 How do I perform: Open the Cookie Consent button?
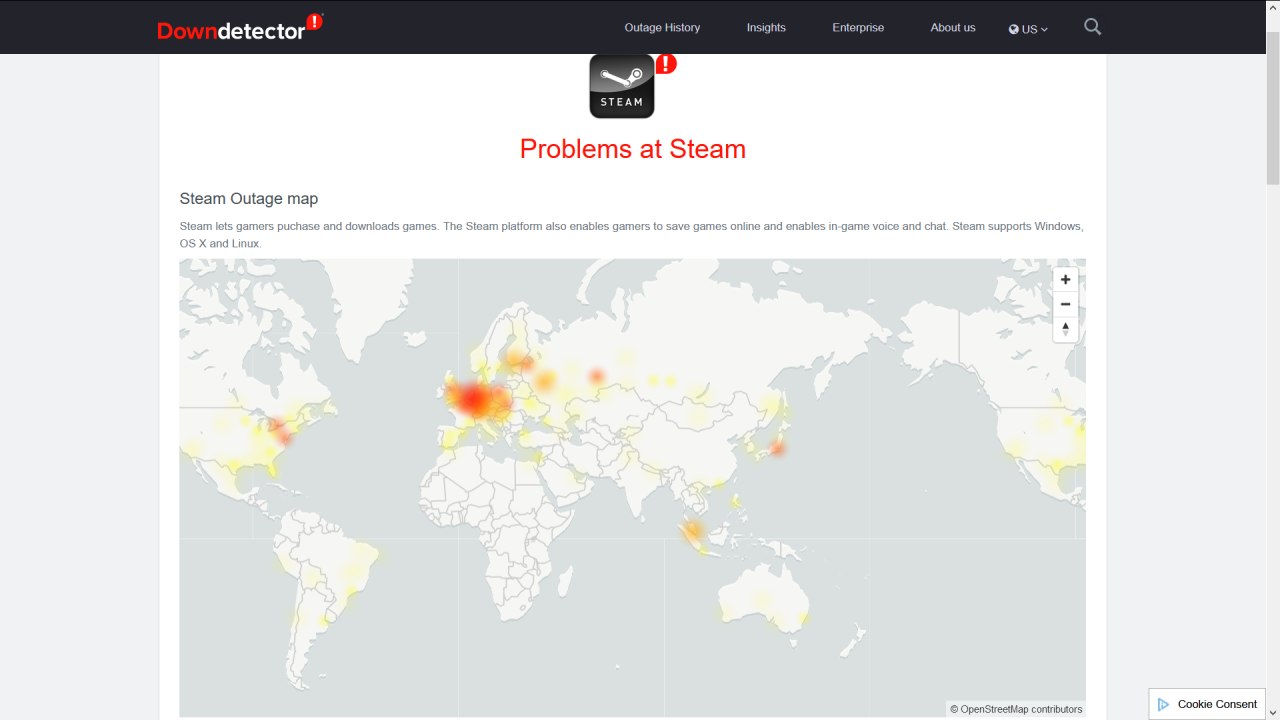coord(1207,704)
